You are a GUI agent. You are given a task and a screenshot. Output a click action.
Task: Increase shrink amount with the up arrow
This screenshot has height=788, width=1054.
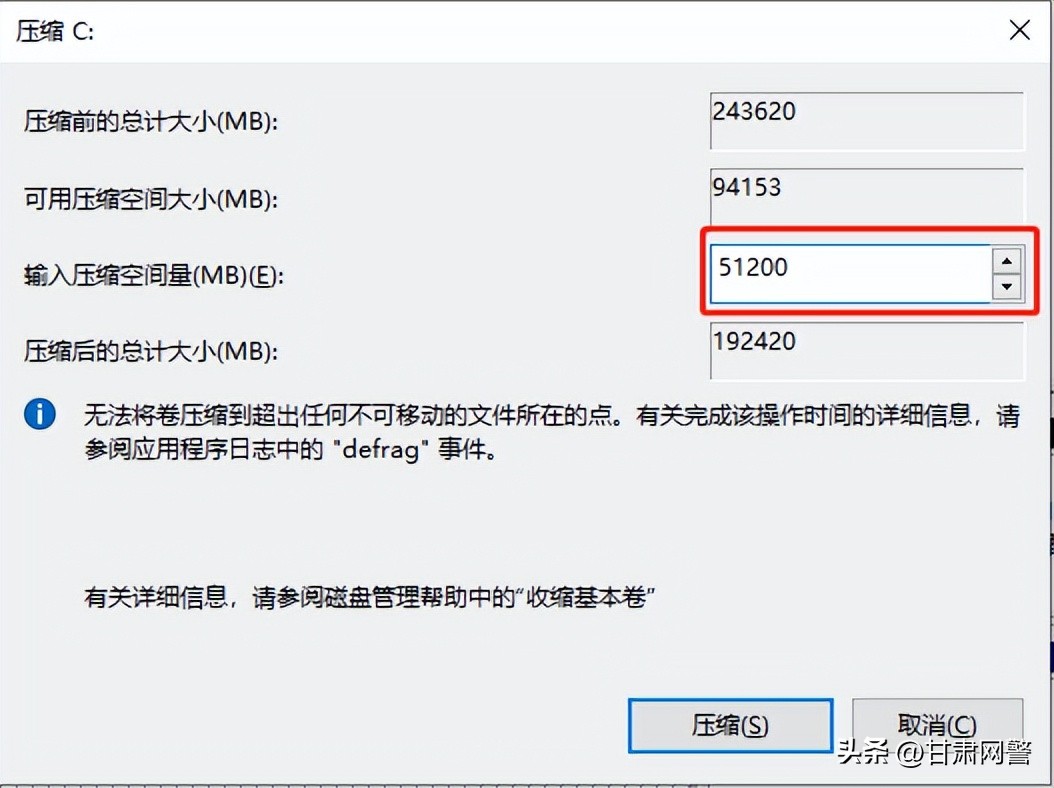1006,261
